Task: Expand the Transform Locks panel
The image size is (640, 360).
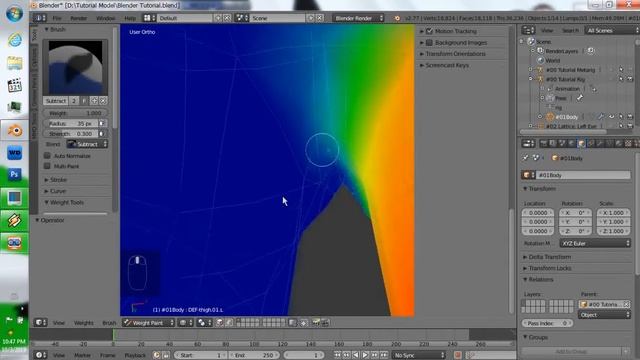Action: tap(550, 268)
